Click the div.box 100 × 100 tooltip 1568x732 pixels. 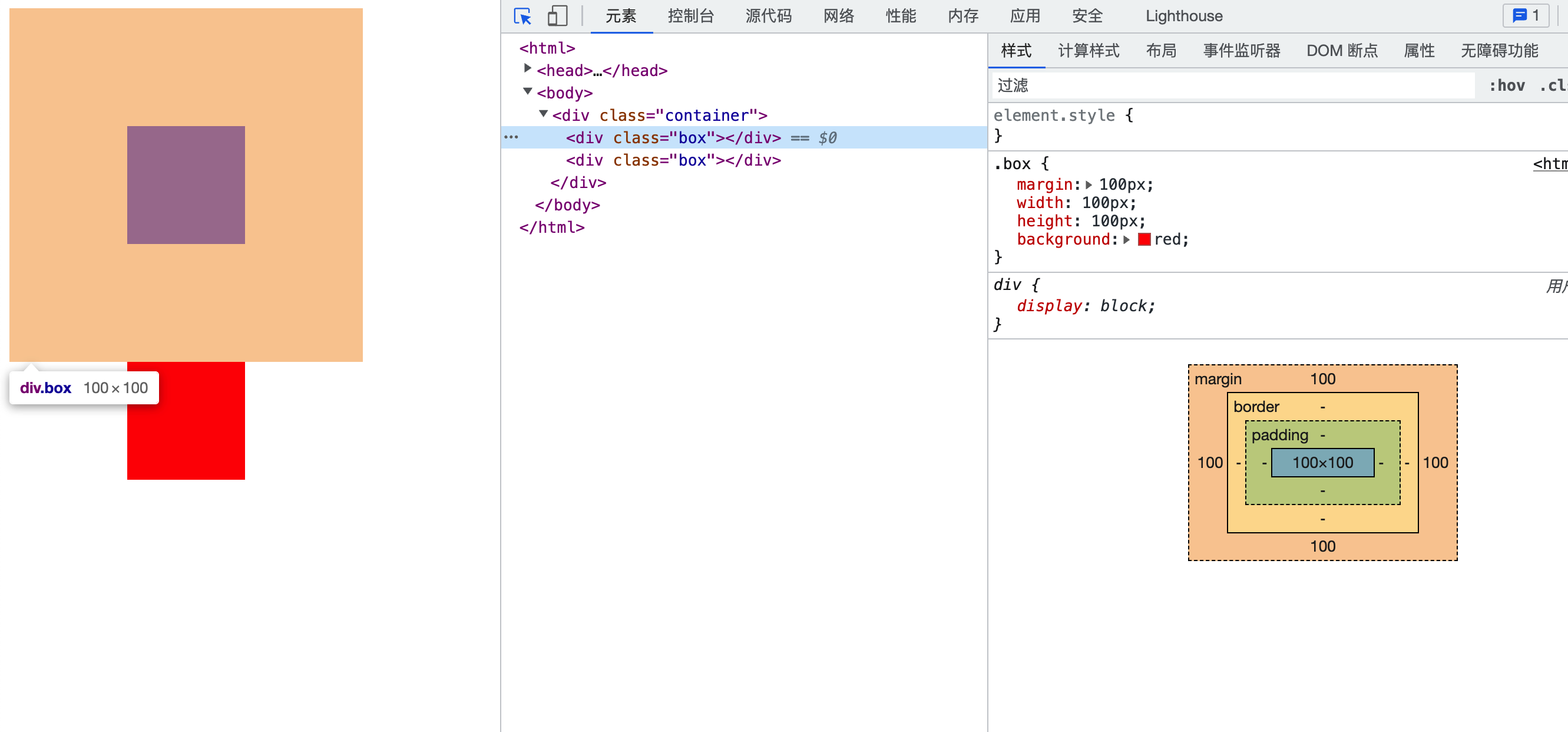[84, 388]
